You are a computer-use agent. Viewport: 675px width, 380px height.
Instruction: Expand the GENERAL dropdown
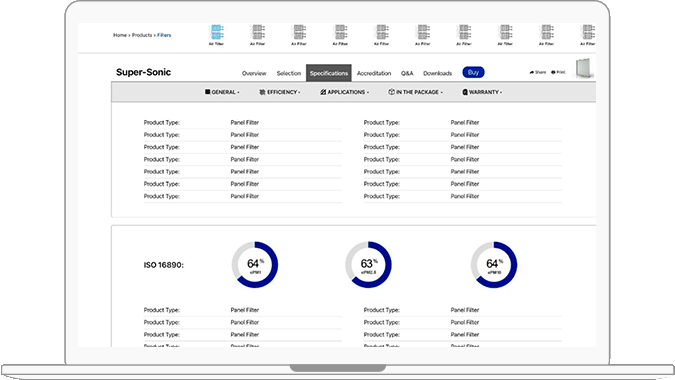click(x=222, y=92)
